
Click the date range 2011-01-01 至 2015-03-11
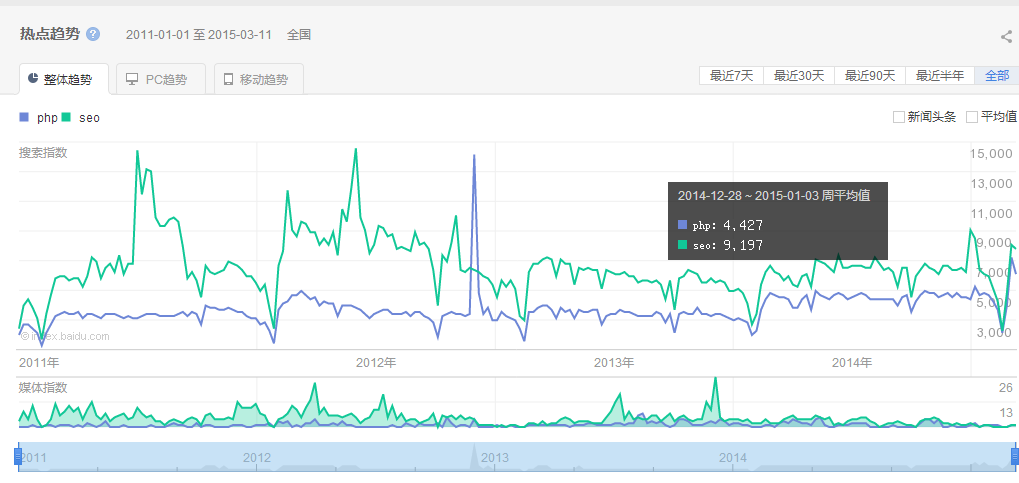tap(199, 34)
